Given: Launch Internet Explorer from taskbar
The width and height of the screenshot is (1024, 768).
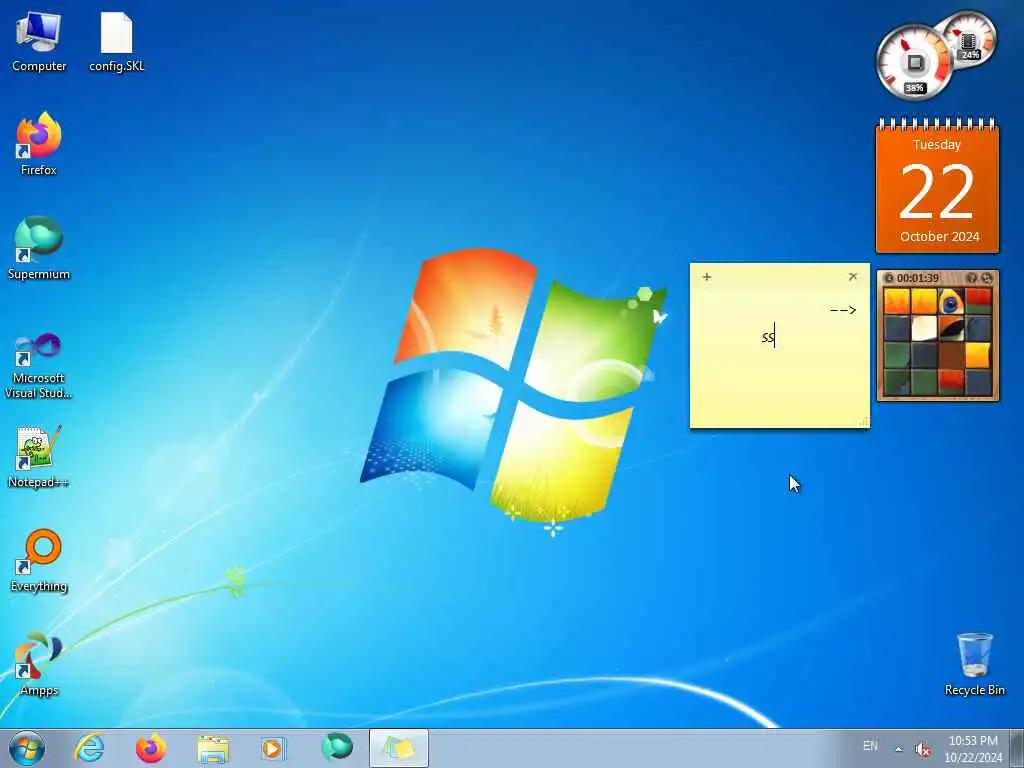Looking at the screenshot, I should pos(89,748).
